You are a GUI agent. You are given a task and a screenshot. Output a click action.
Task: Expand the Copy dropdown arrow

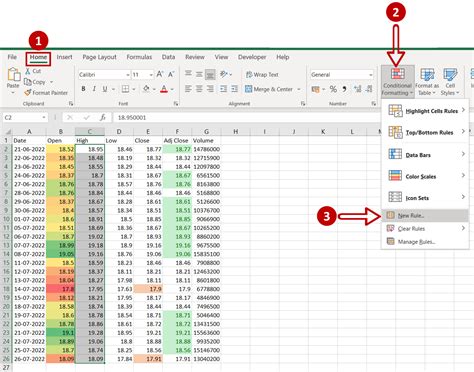(x=51, y=82)
